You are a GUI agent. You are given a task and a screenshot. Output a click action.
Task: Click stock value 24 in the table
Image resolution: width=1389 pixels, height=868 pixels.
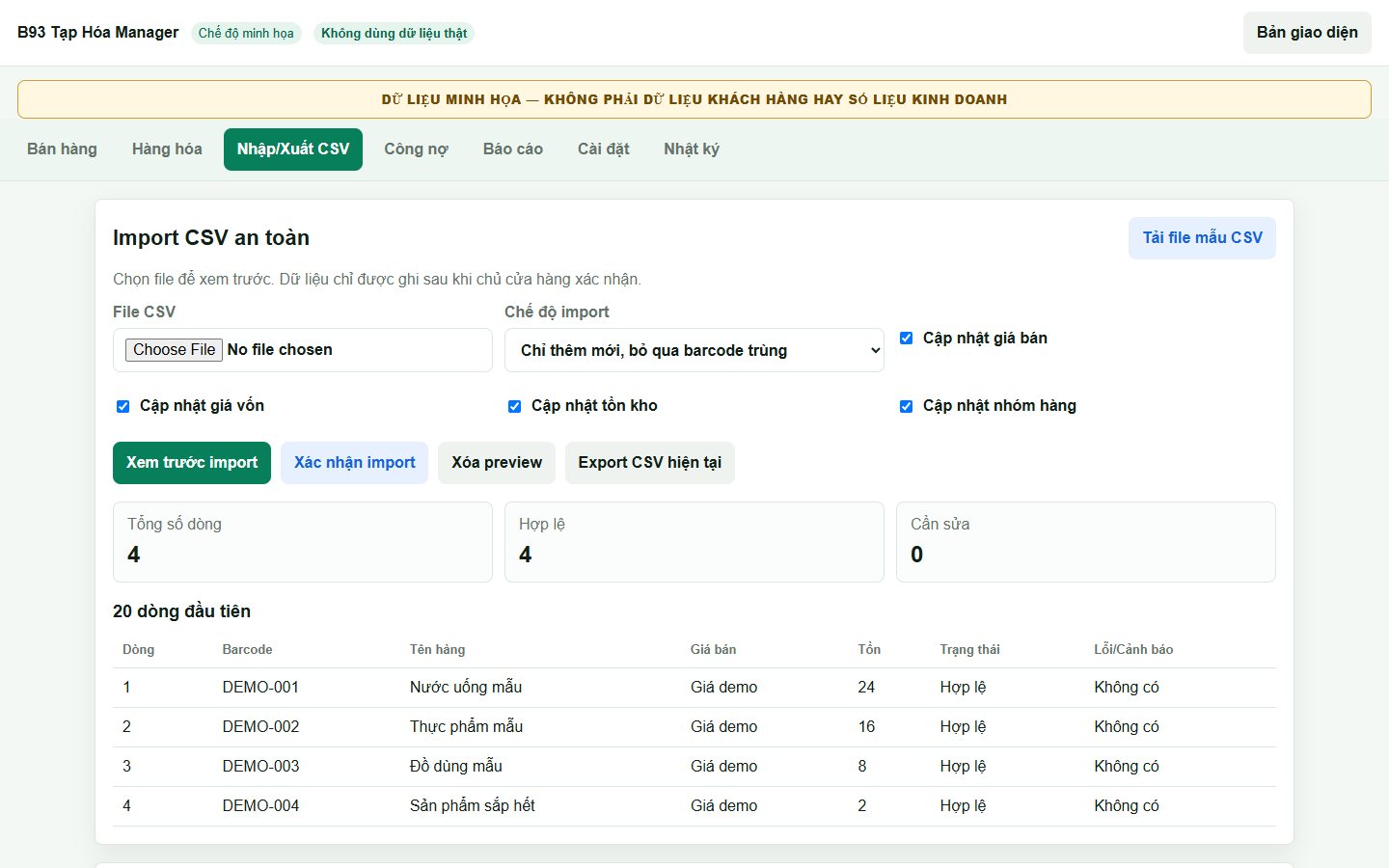(x=866, y=688)
